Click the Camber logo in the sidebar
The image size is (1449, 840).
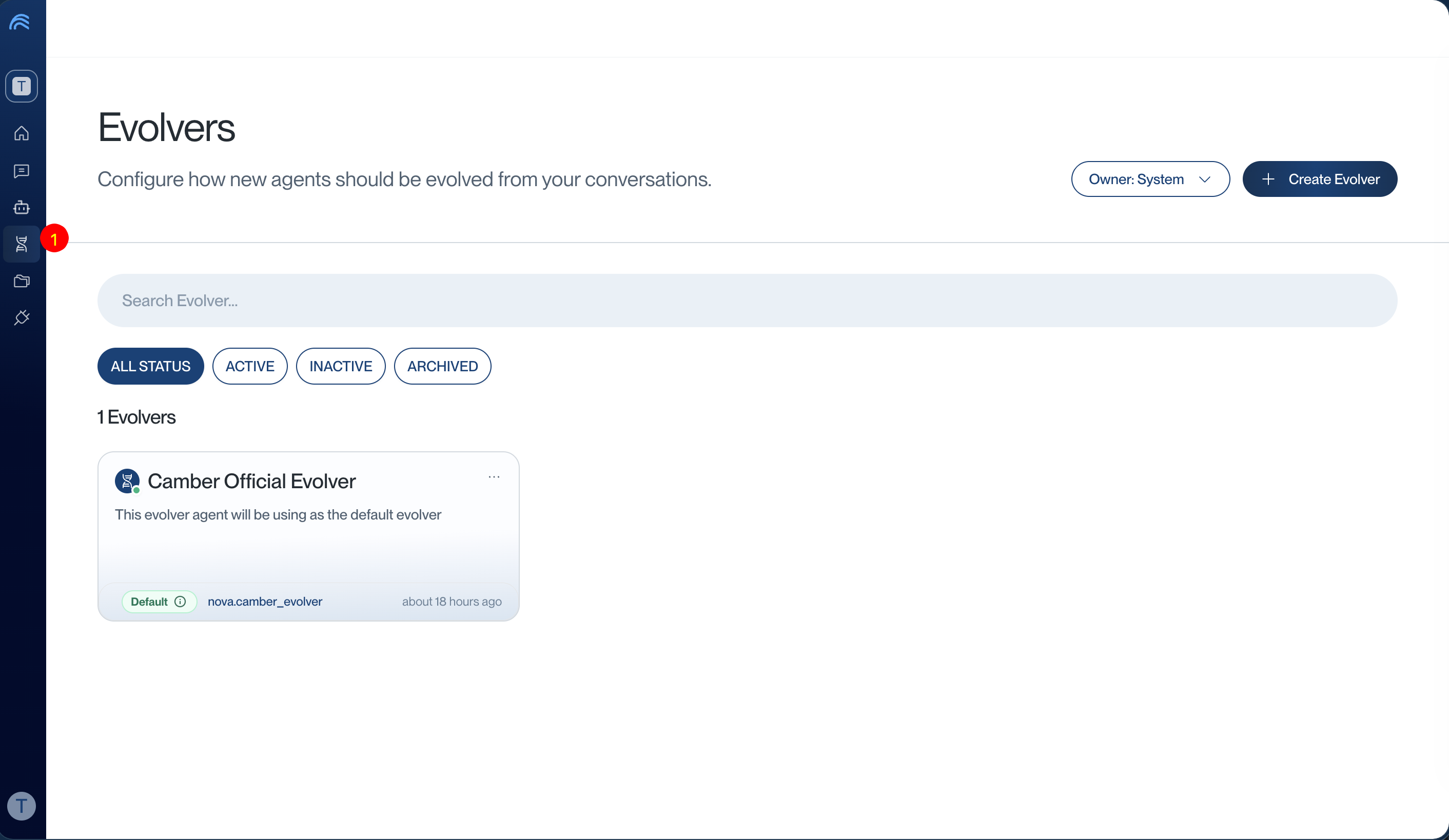[20, 22]
